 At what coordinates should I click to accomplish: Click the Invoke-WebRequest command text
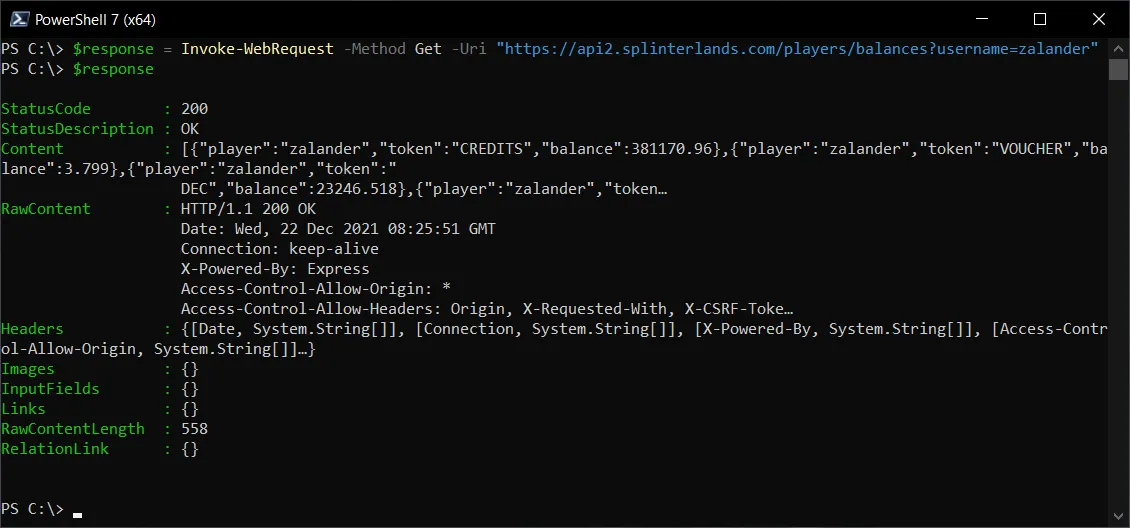coord(257,49)
